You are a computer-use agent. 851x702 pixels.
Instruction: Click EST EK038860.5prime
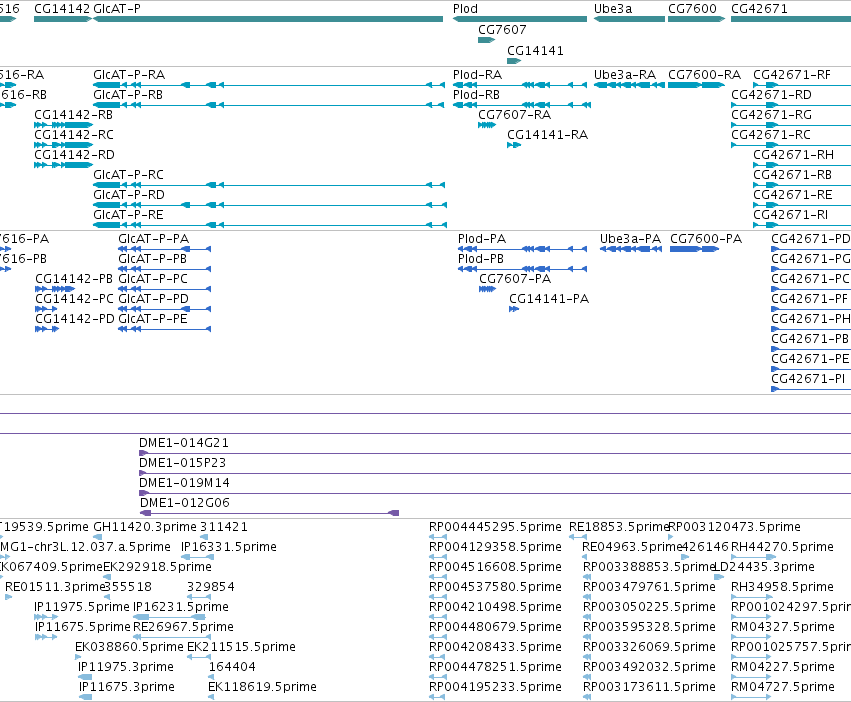pos(78,657)
